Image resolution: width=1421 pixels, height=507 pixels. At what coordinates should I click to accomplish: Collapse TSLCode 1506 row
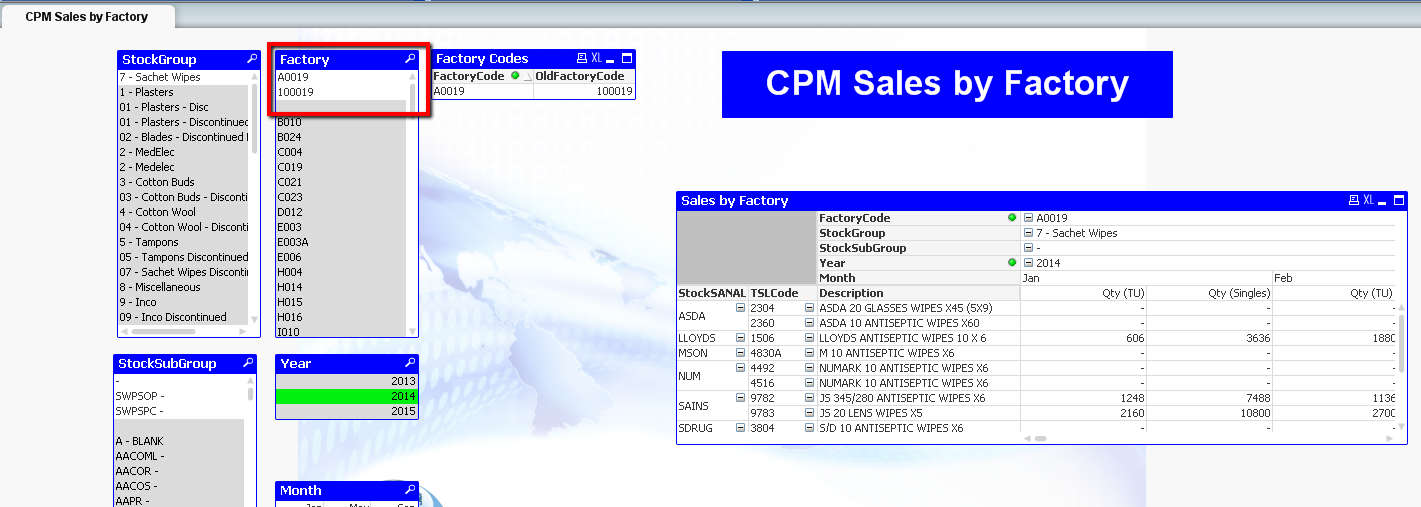pyautogui.click(x=809, y=338)
